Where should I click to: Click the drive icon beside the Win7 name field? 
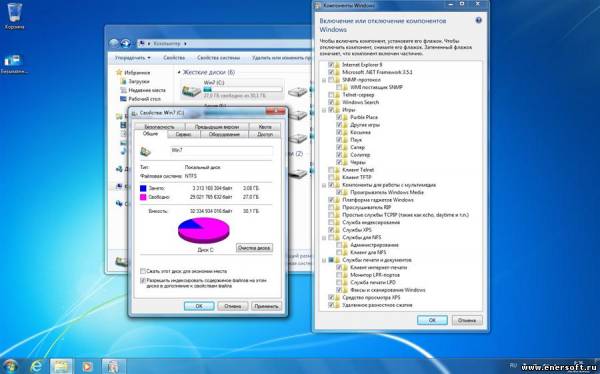145,151
